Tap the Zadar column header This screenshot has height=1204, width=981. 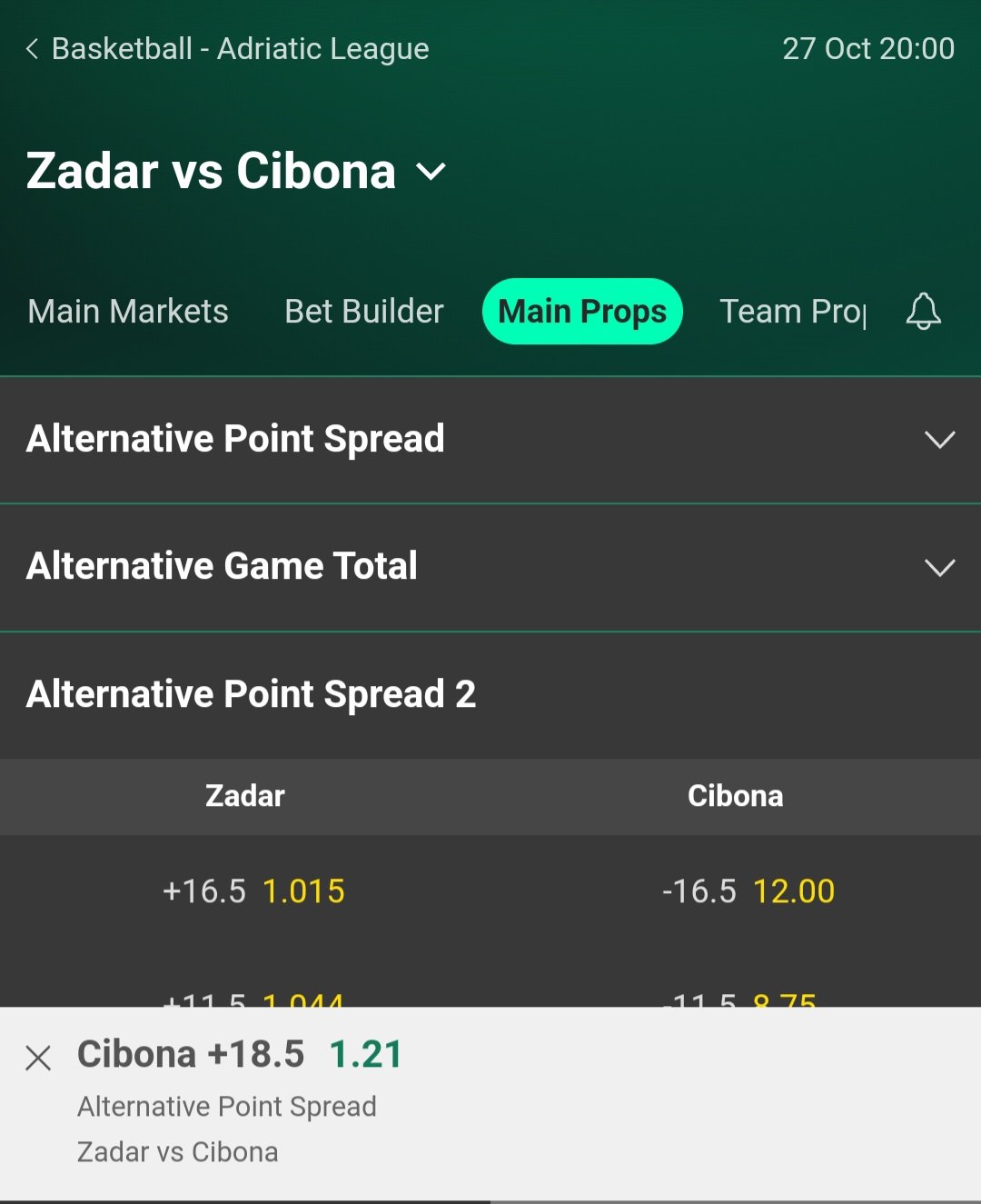[245, 796]
